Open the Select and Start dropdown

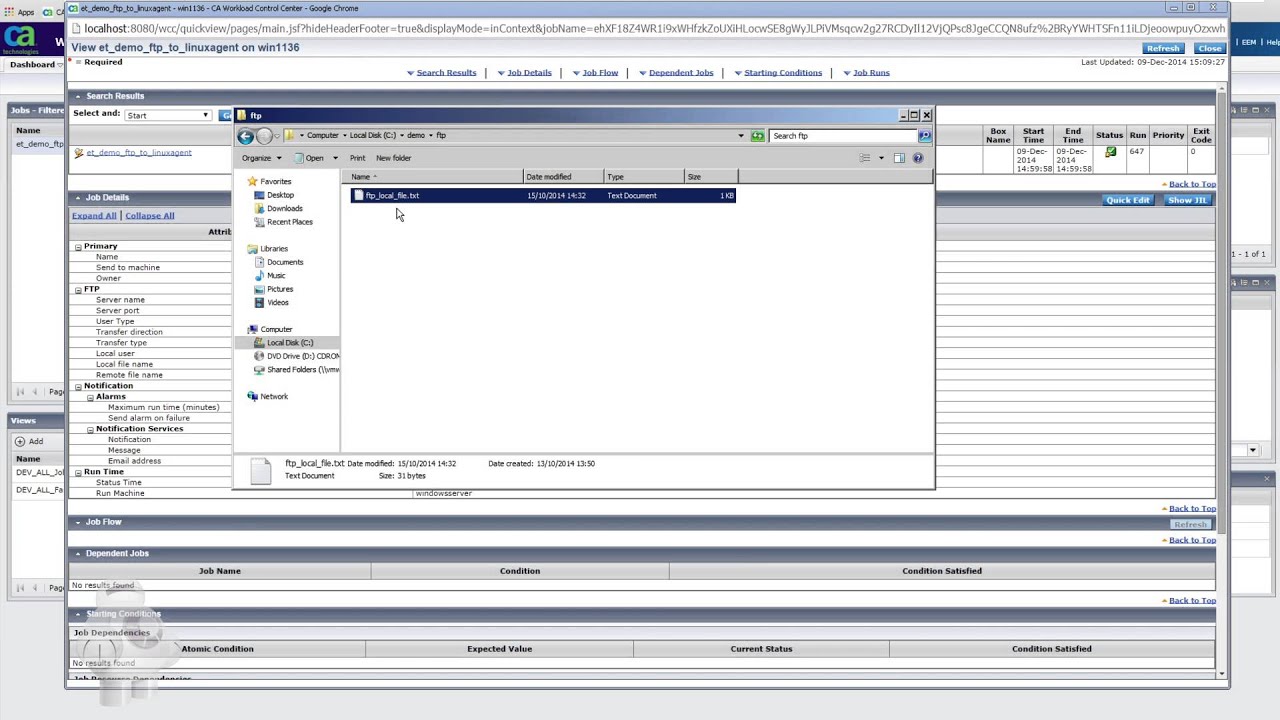pyautogui.click(x=167, y=116)
